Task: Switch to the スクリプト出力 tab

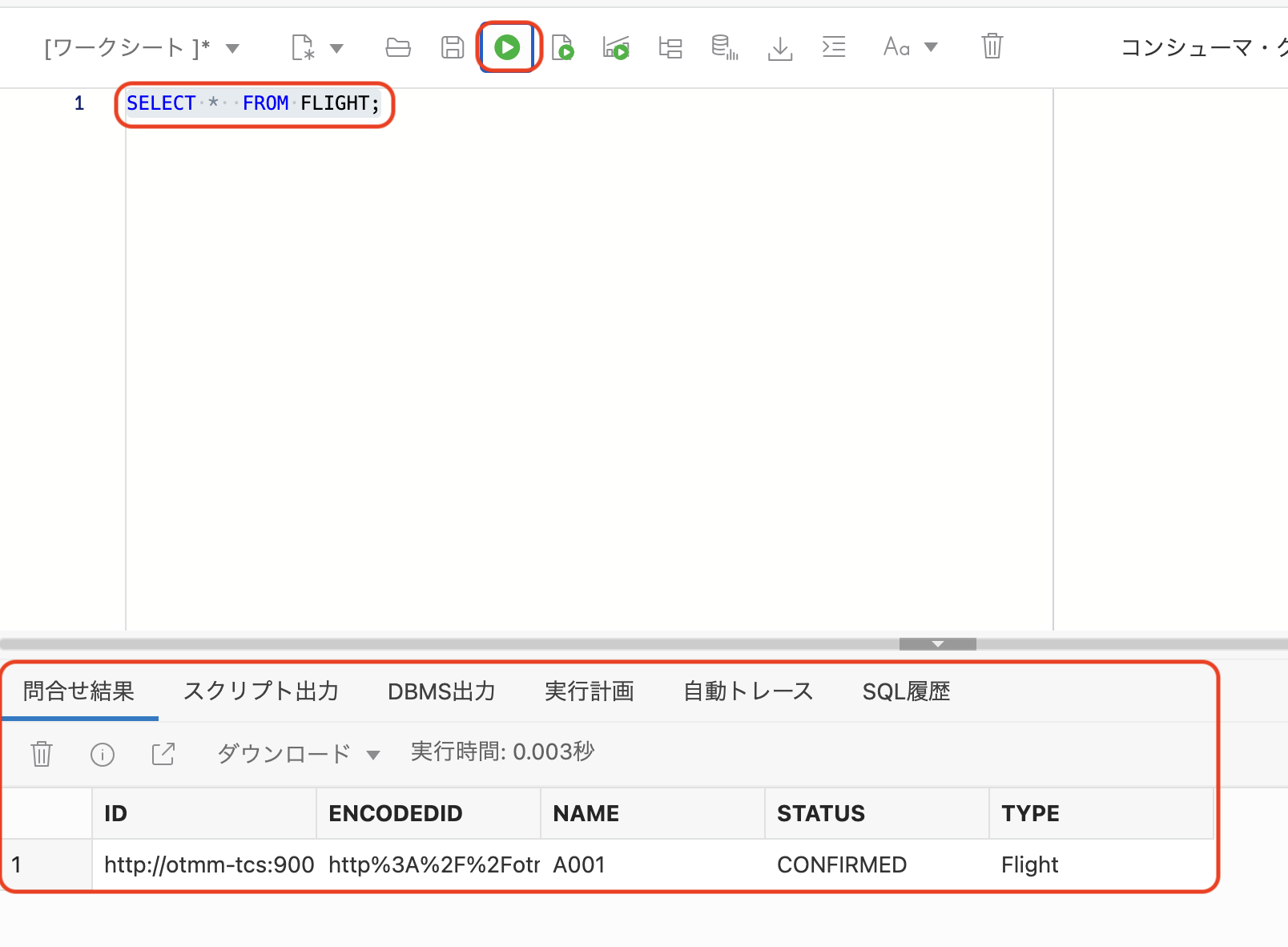Action: 261,691
